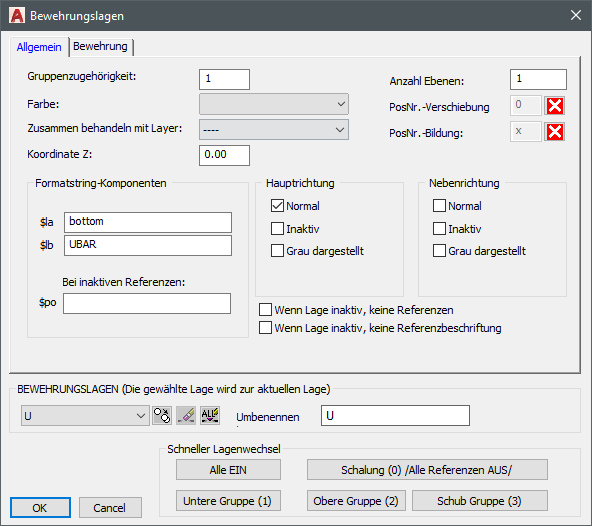
Task: Click the PosNr.-Verschiebung value field
Action: pyautogui.click(x=526, y=105)
